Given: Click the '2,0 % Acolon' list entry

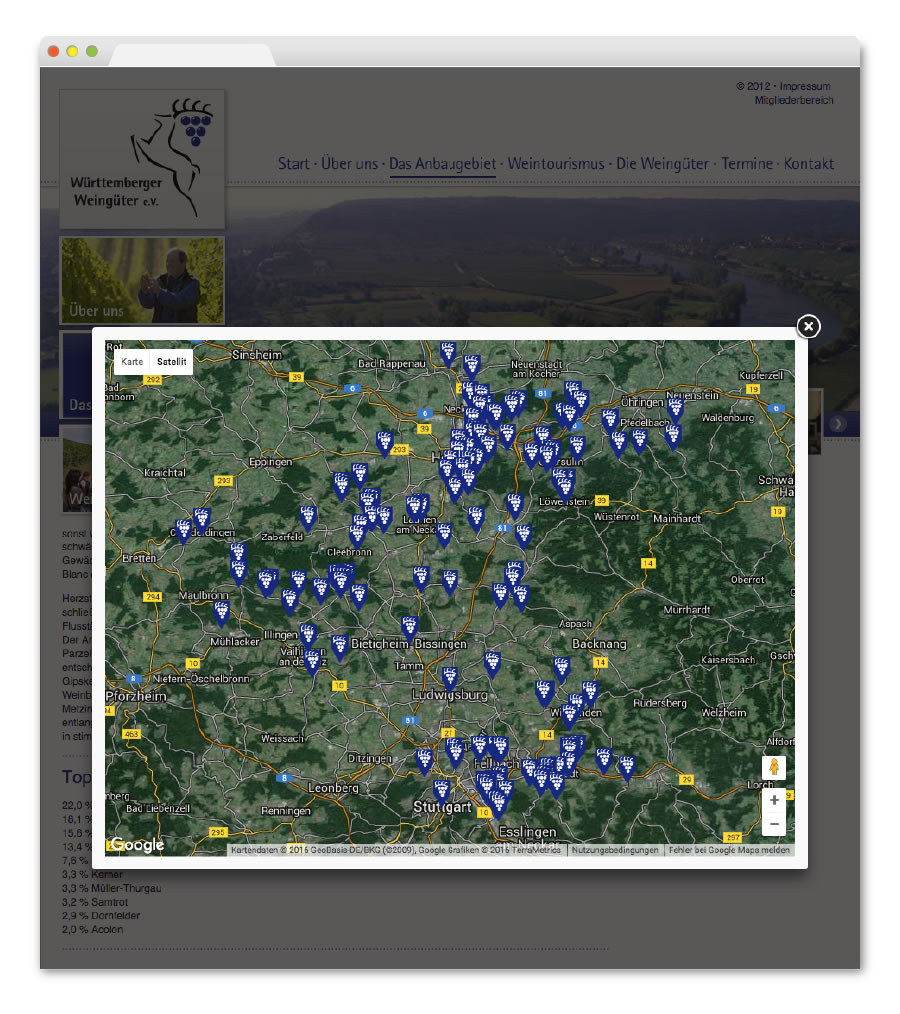Looking at the screenshot, I should (92, 929).
